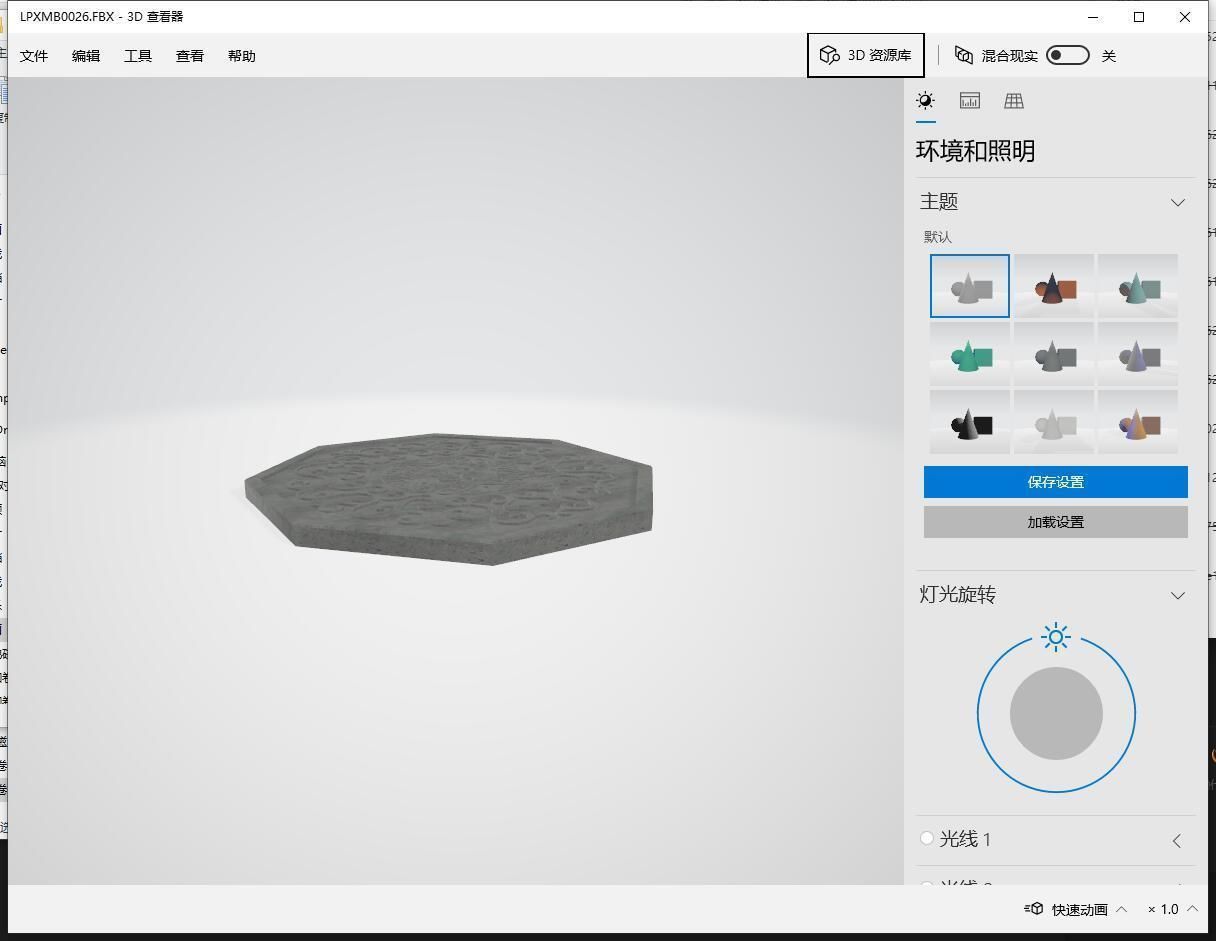Viewport: 1216px width, 941px height.
Task: Click the 加载设置 button
Action: click(x=1056, y=522)
